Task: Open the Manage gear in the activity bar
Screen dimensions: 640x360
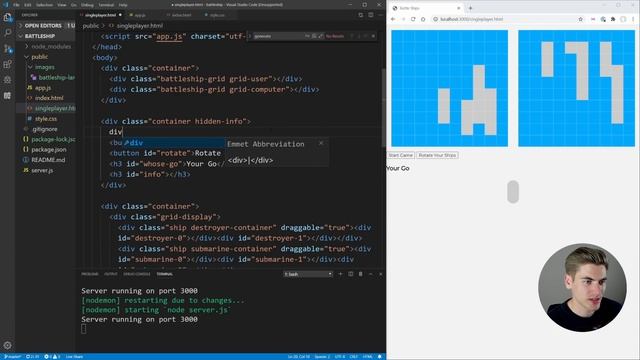Action: point(7,345)
